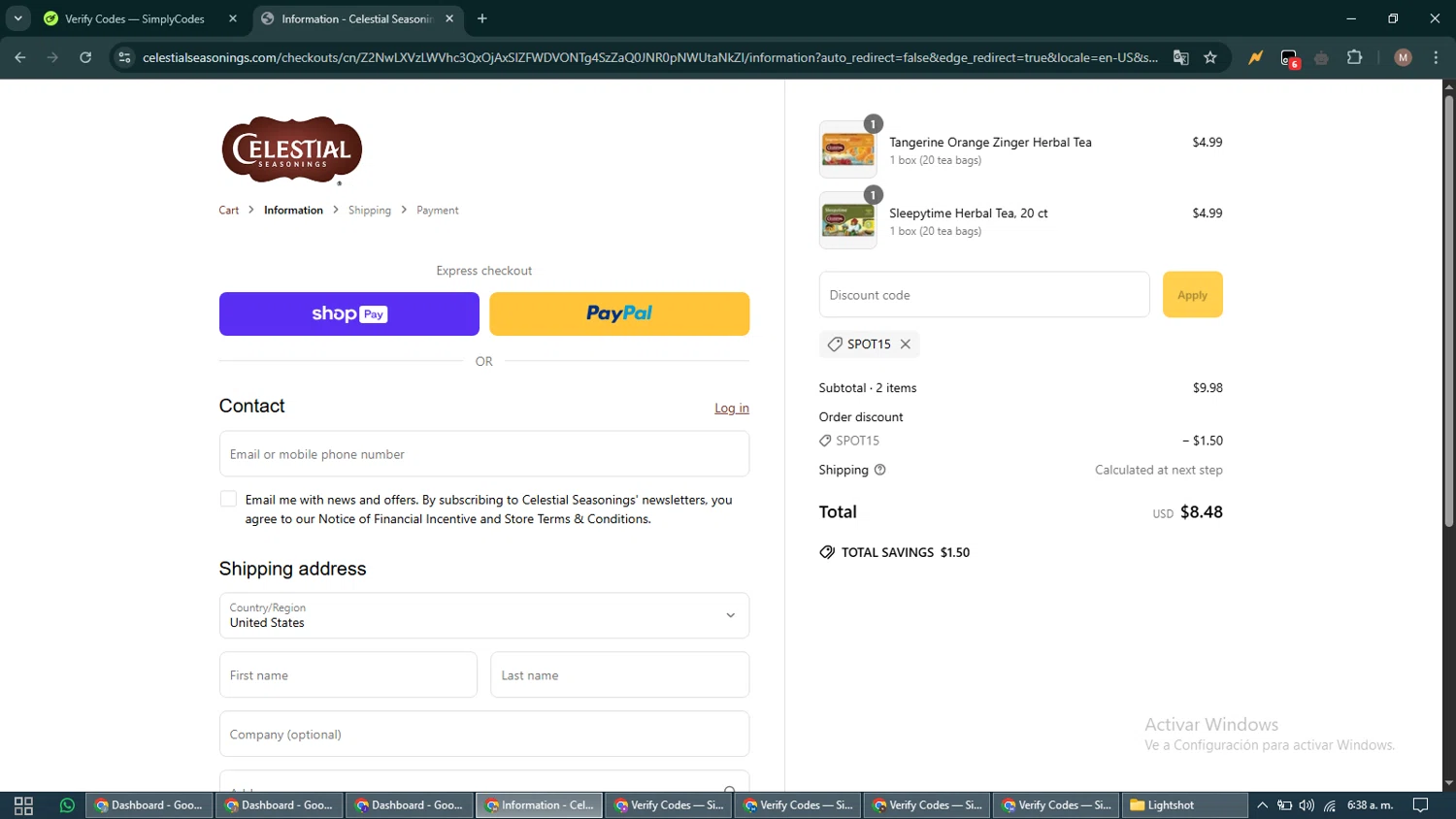This screenshot has width=1456, height=819.
Task: Close the Verify Codes — SimplyCodes tab
Action: point(233,18)
